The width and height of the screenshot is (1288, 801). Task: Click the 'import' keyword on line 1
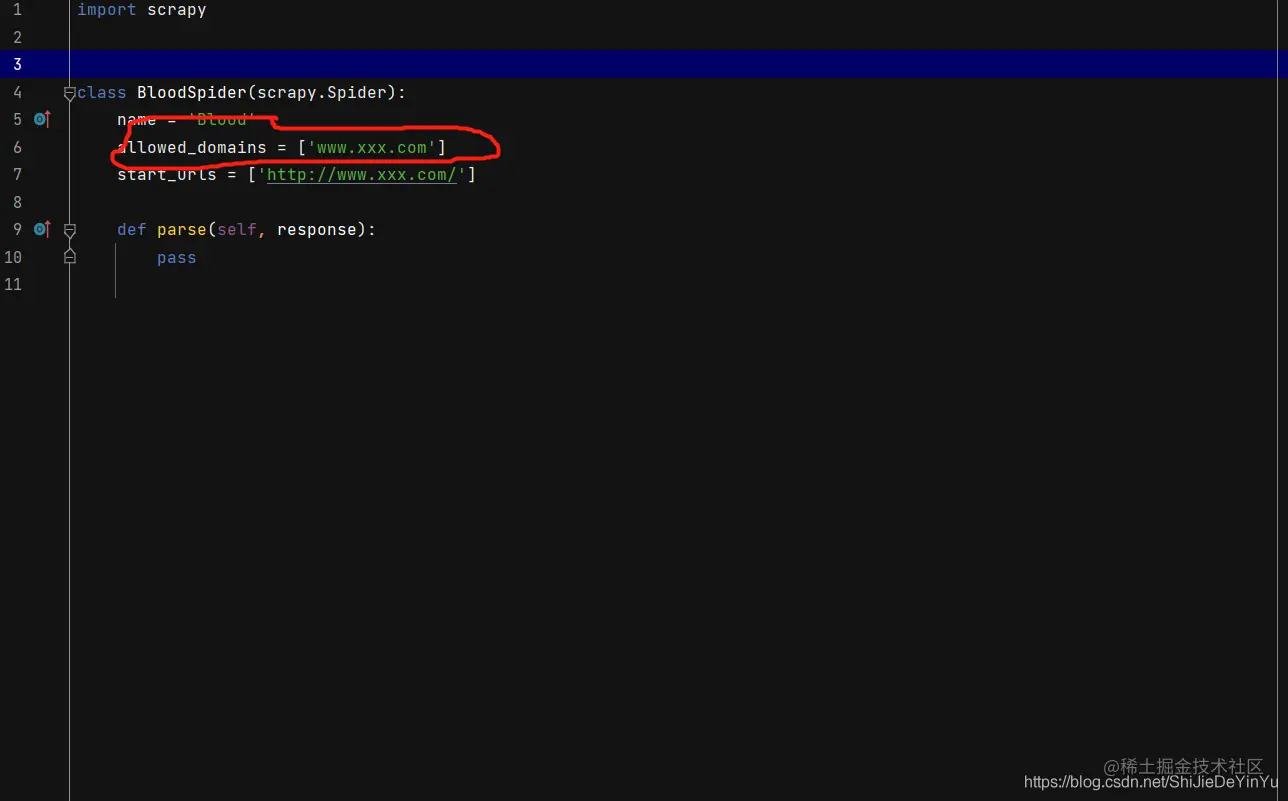tap(107, 10)
